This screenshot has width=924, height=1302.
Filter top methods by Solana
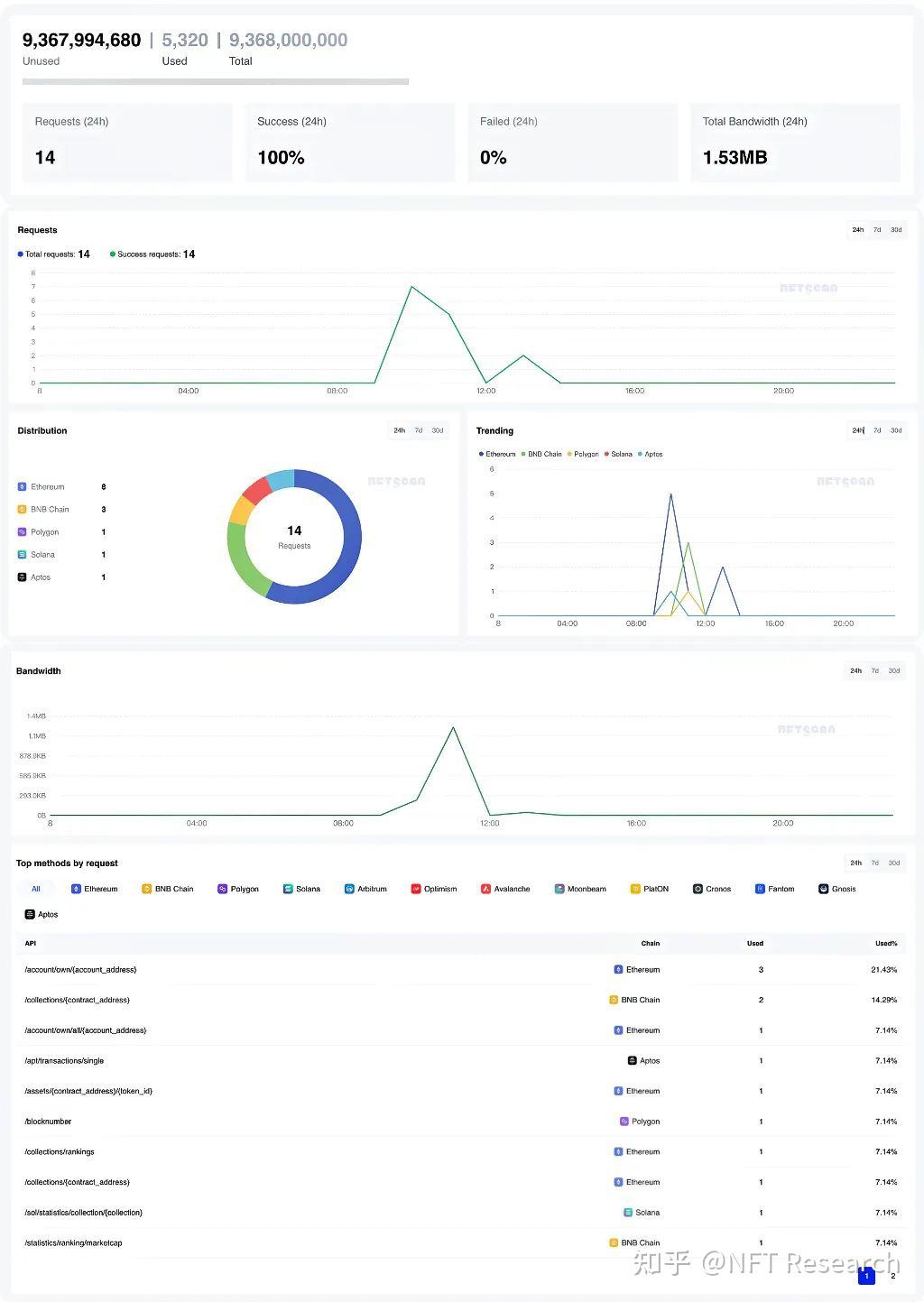[301, 889]
